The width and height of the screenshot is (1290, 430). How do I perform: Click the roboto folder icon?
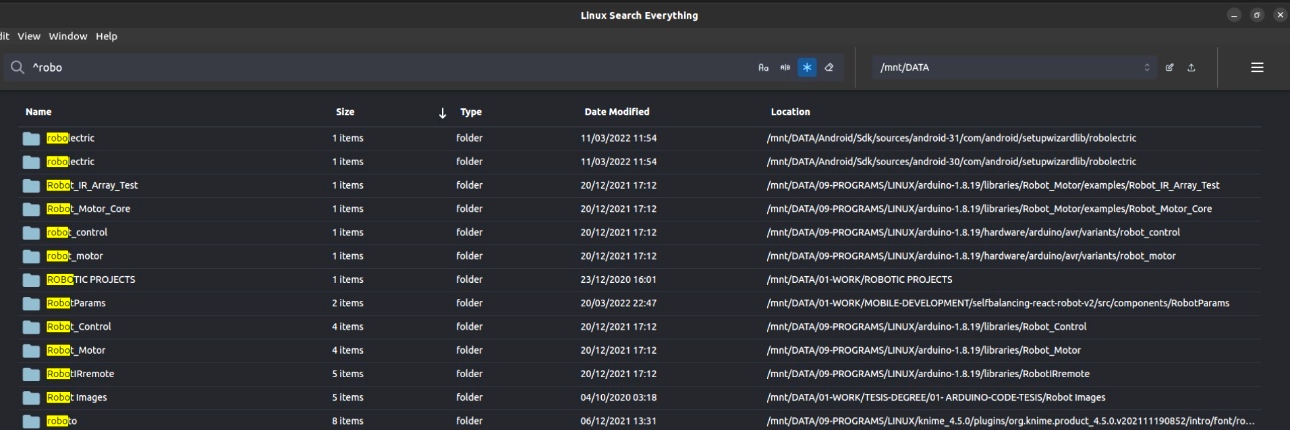tap(31, 421)
